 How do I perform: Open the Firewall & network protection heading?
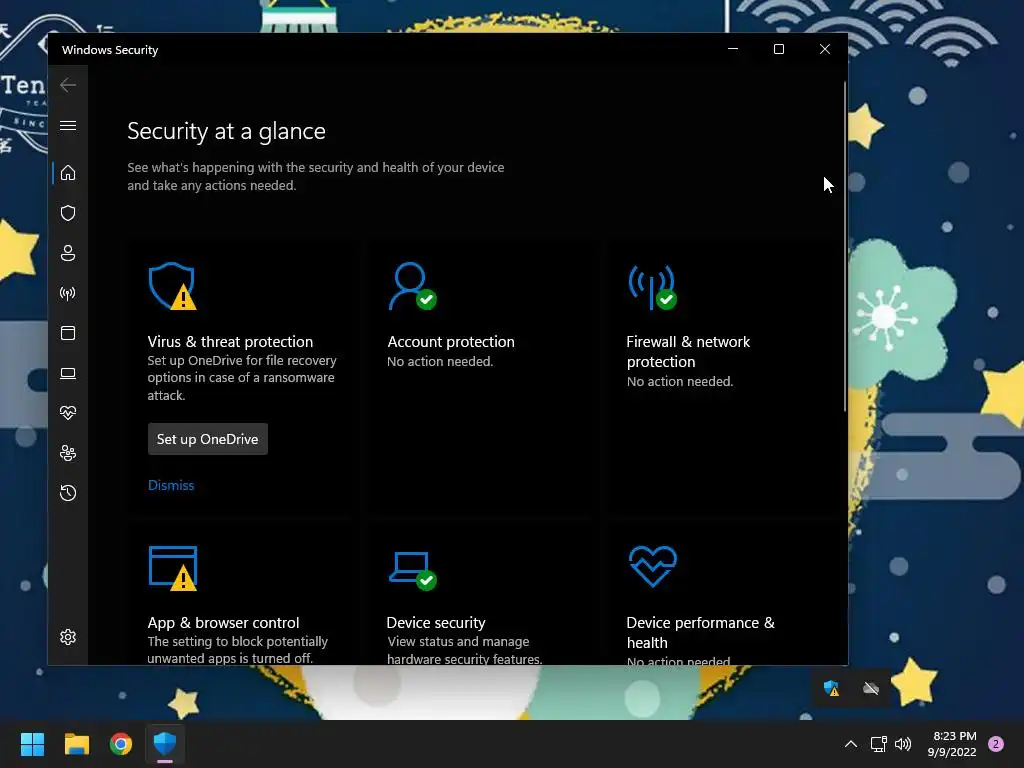point(688,351)
